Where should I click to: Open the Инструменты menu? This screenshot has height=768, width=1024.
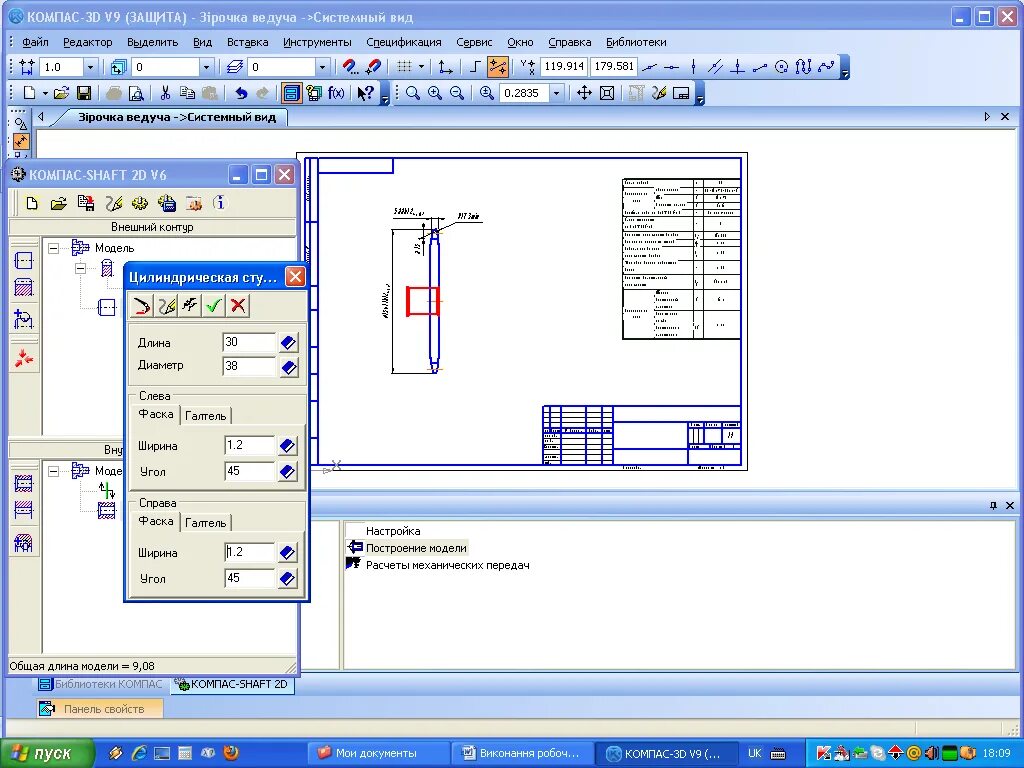317,42
